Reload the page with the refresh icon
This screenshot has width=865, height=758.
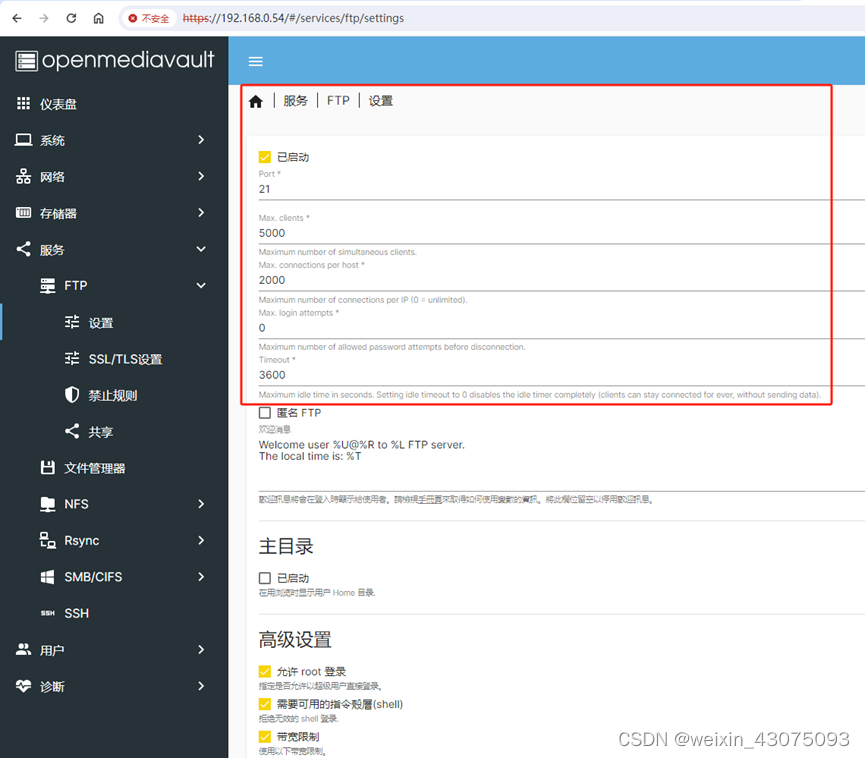pyautogui.click(x=71, y=18)
